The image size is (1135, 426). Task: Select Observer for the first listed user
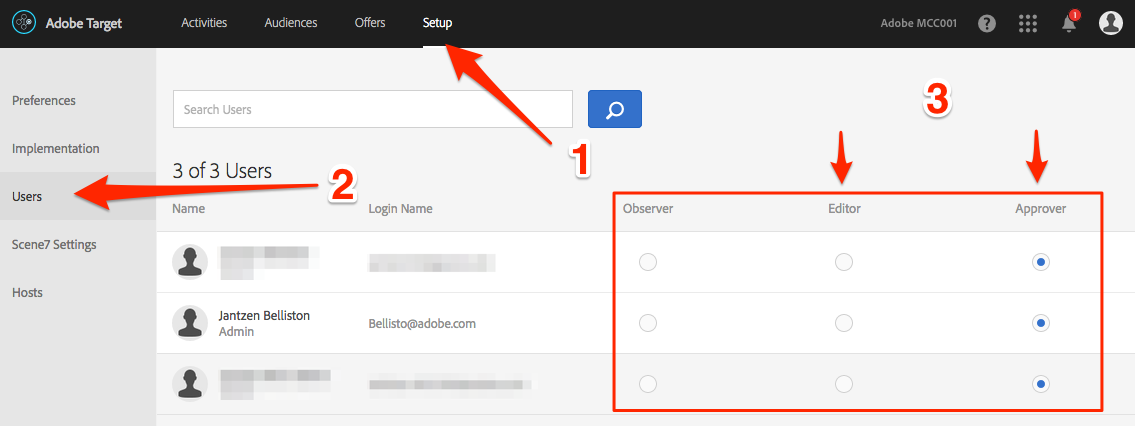648,262
